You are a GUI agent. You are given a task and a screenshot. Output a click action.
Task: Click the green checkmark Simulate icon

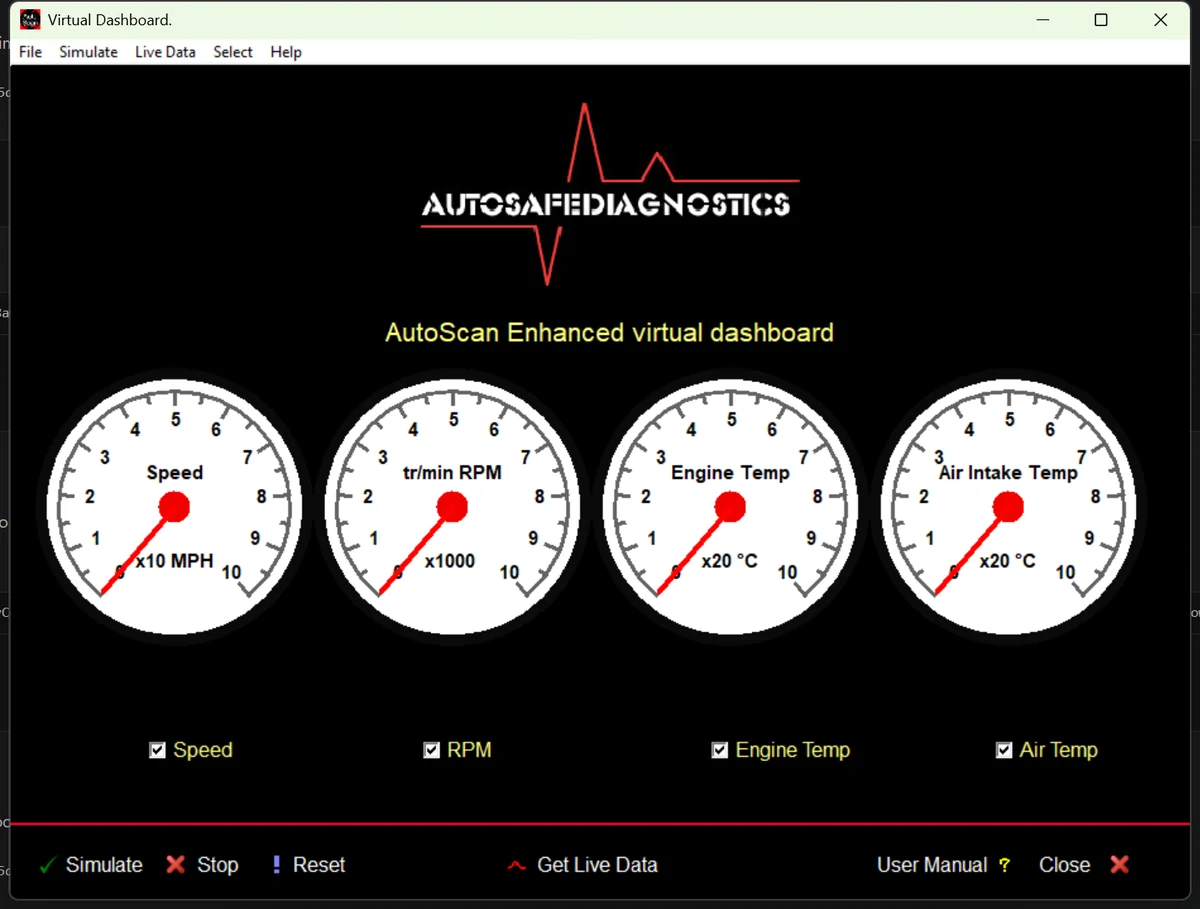click(47, 866)
